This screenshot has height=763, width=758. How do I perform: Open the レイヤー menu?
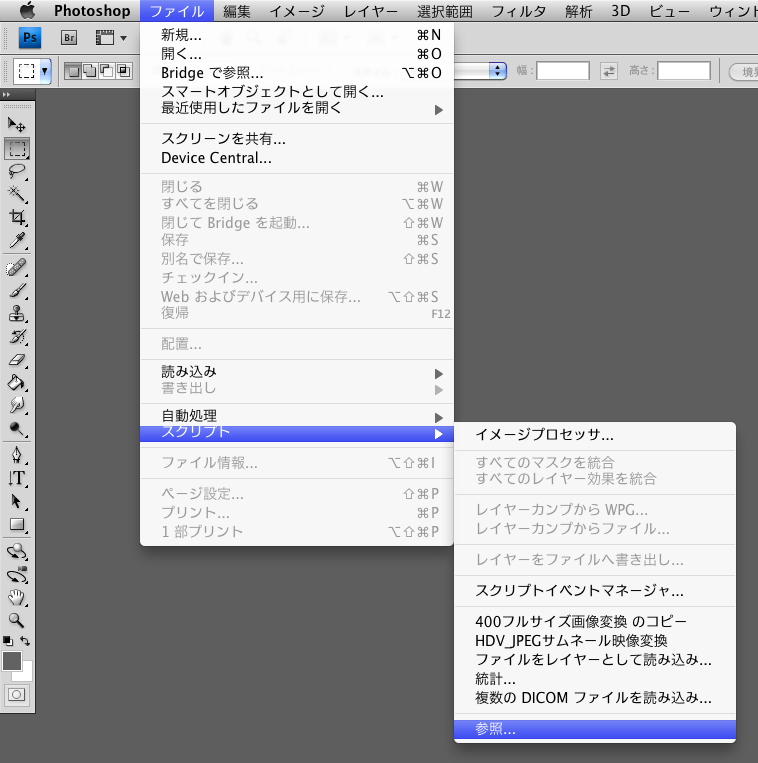[x=371, y=11]
